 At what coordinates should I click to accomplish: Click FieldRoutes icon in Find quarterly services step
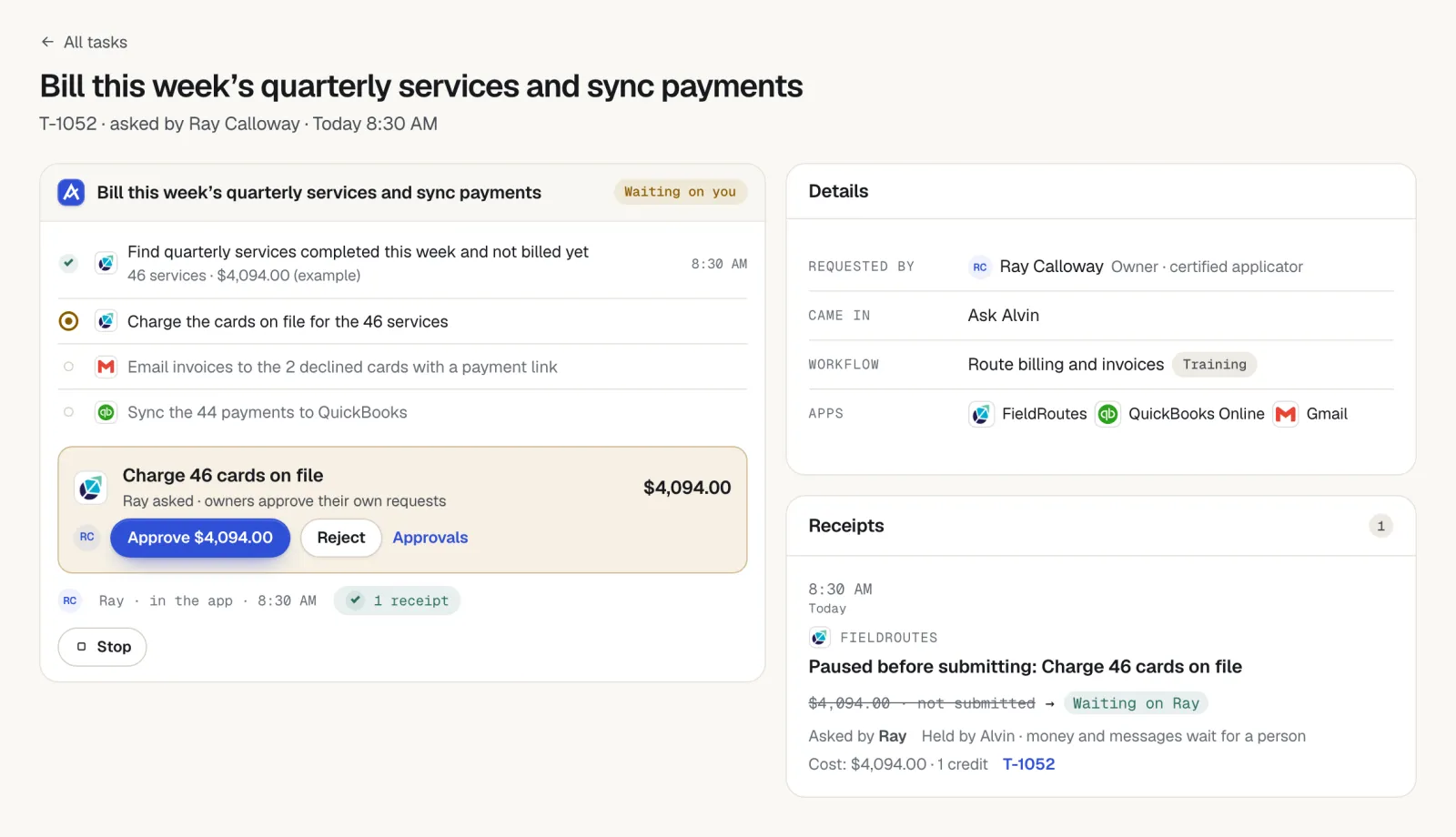click(x=106, y=263)
